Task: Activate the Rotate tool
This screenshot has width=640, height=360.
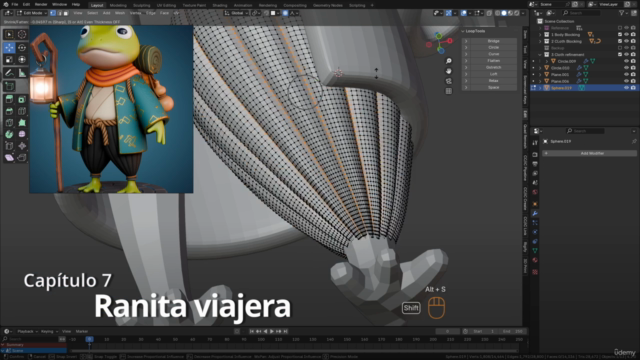Action: [22, 48]
